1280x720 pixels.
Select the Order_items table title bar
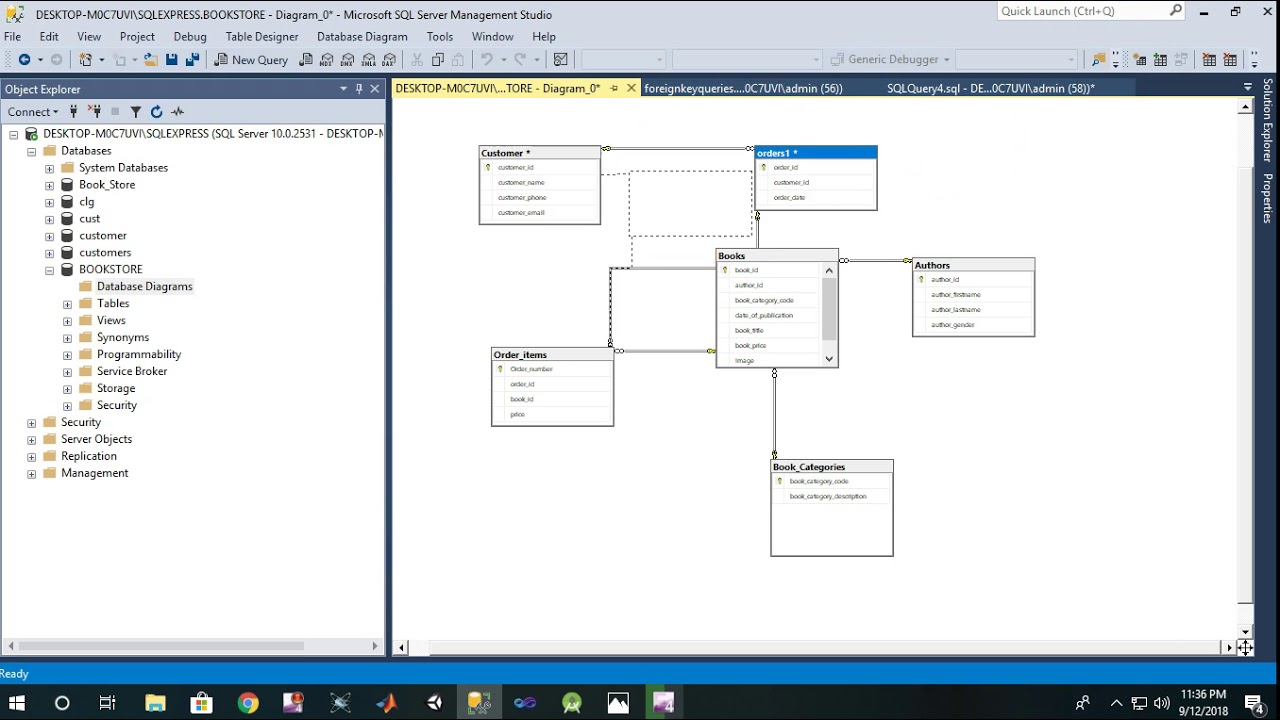tap(552, 355)
